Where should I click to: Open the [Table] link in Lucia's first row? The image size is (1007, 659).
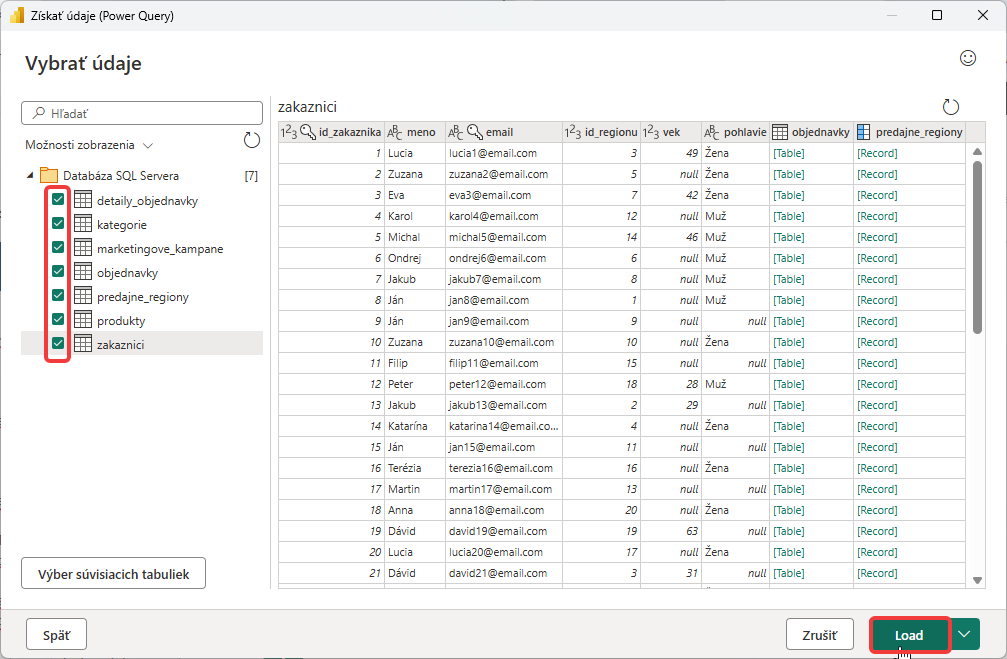(789, 153)
